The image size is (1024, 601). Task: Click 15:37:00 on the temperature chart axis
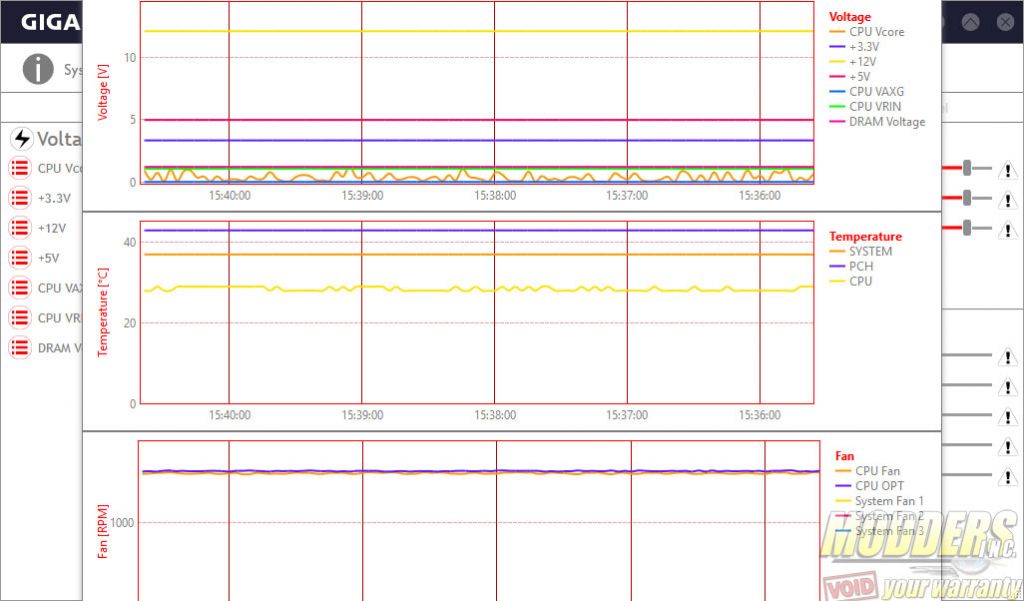[627, 415]
